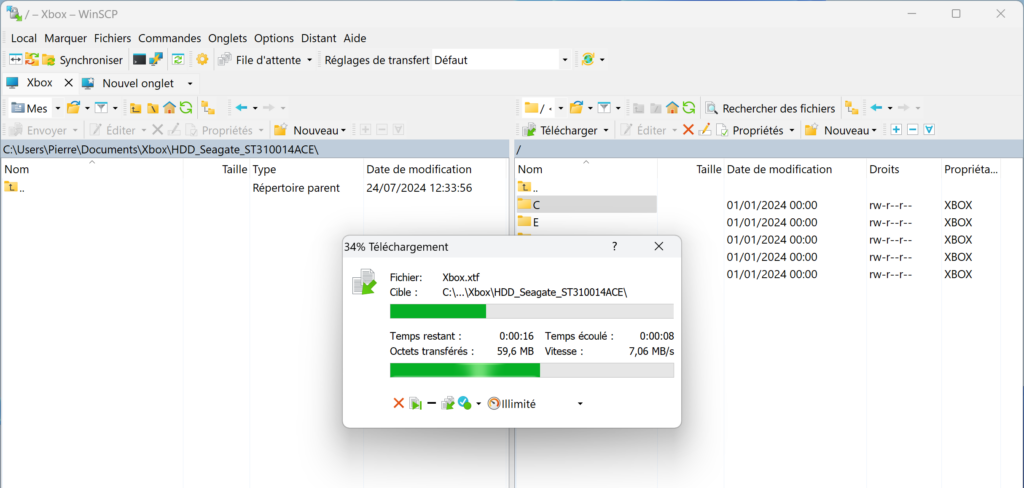1024x488 pixels.
Task: Select folder C in remote panel
Action: pos(586,204)
